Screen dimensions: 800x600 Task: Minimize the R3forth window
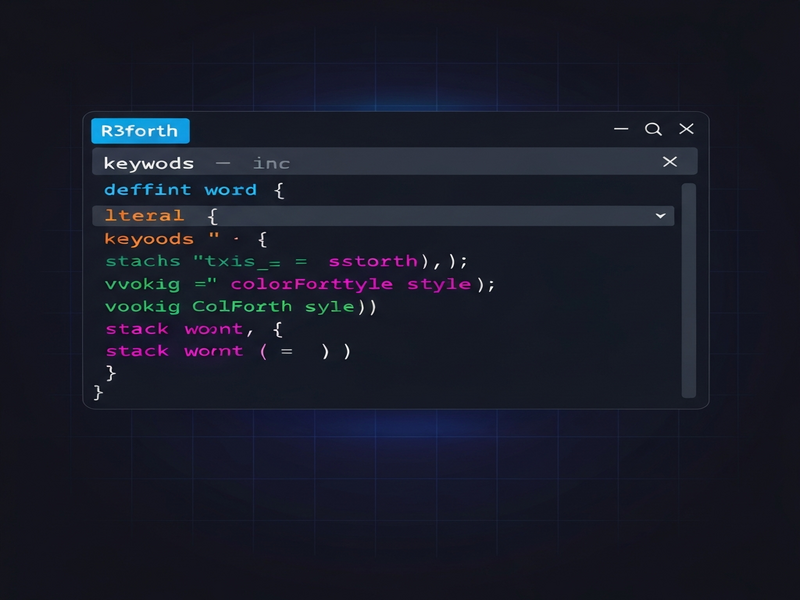621,129
